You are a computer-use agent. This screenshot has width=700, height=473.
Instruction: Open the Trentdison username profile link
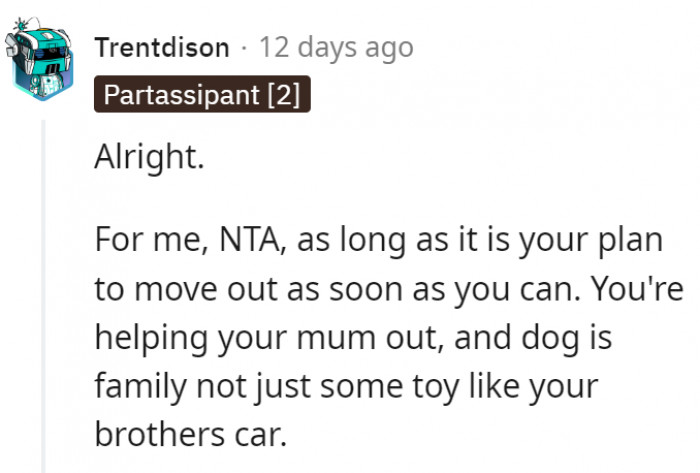[162, 47]
